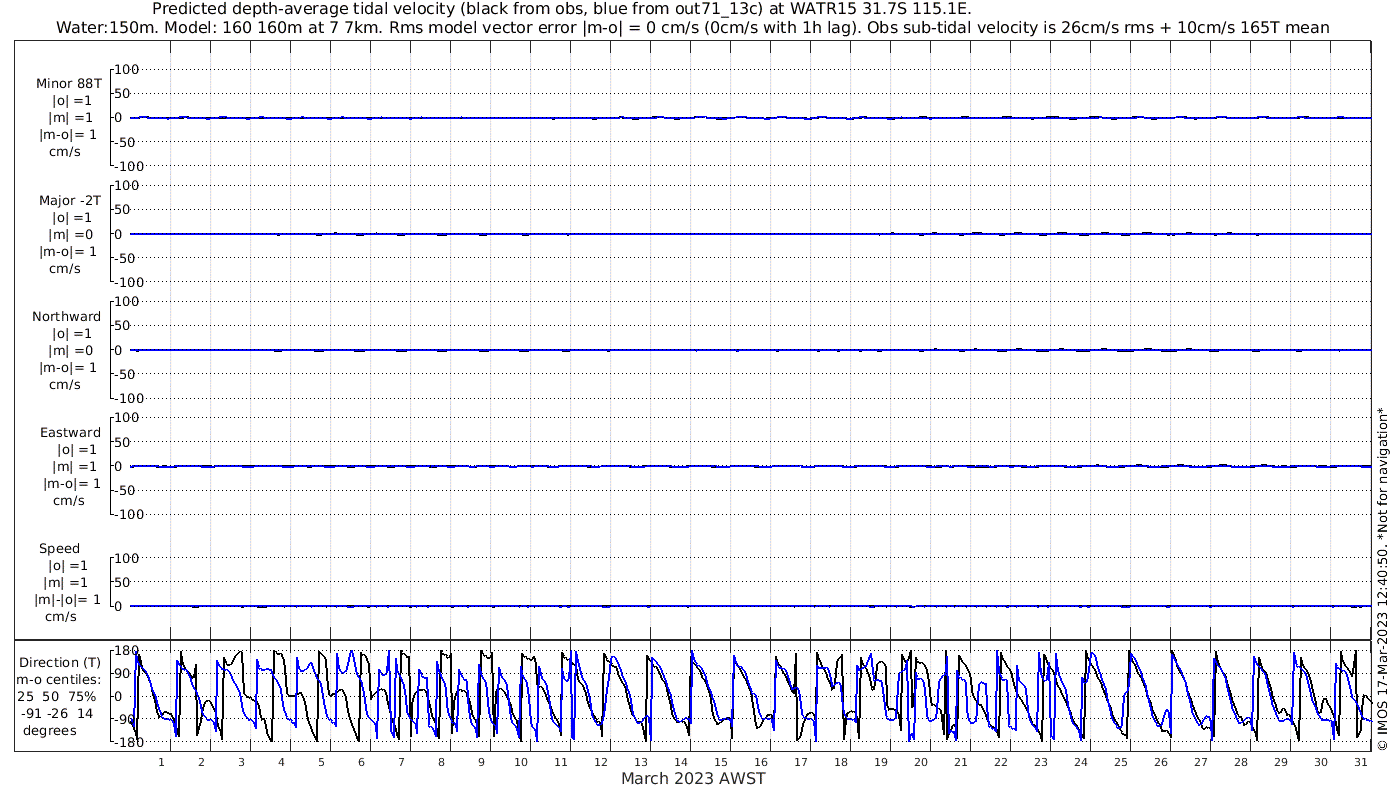Click day 20 on the date axis
This screenshot has width=1400, height=800.
921,762
